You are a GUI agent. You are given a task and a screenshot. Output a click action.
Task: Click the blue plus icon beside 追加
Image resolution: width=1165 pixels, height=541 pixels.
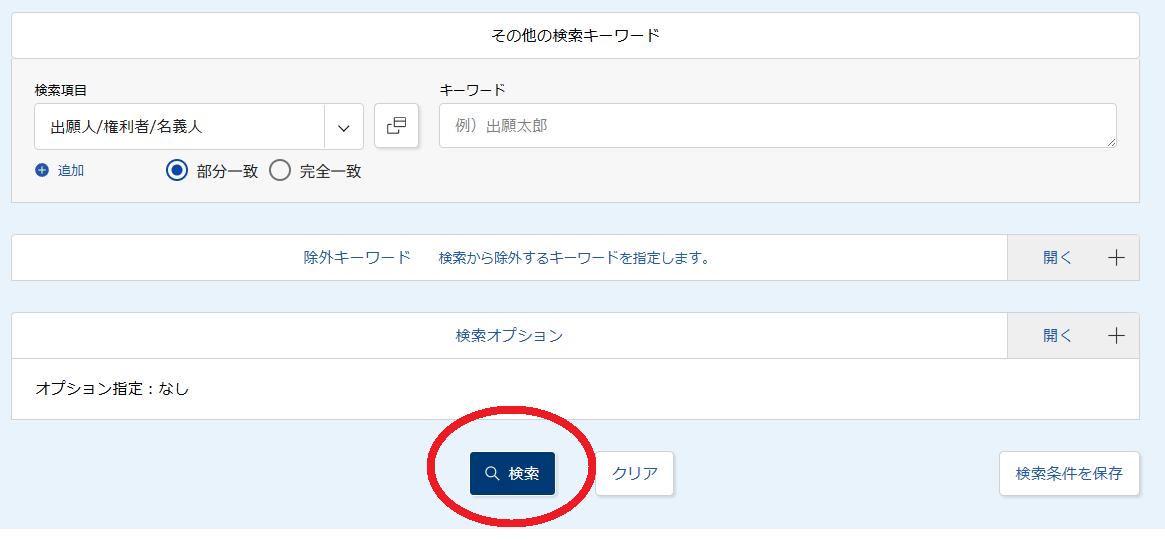(42, 171)
